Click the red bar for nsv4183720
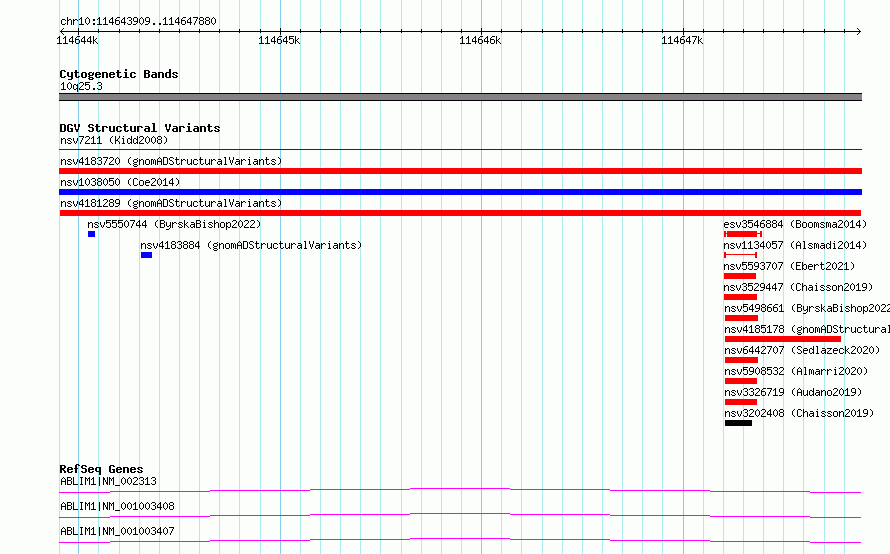890x554 pixels. pyautogui.click(x=460, y=171)
